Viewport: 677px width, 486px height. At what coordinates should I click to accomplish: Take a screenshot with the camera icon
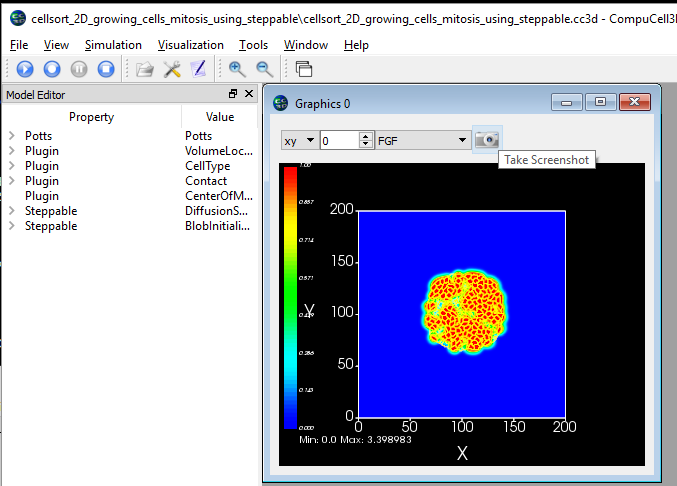(487, 140)
